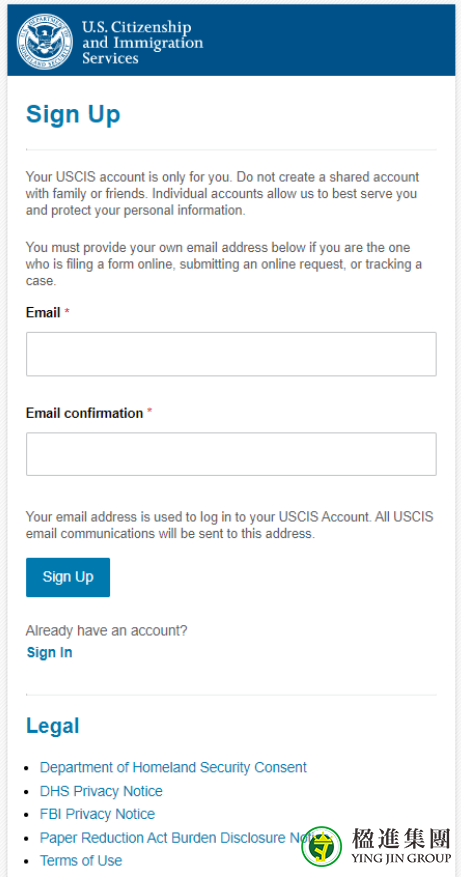Click the note about USCIS email communications
The width and height of the screenshot is (461, 877).
pyautogui.click(x=229, y=525)
